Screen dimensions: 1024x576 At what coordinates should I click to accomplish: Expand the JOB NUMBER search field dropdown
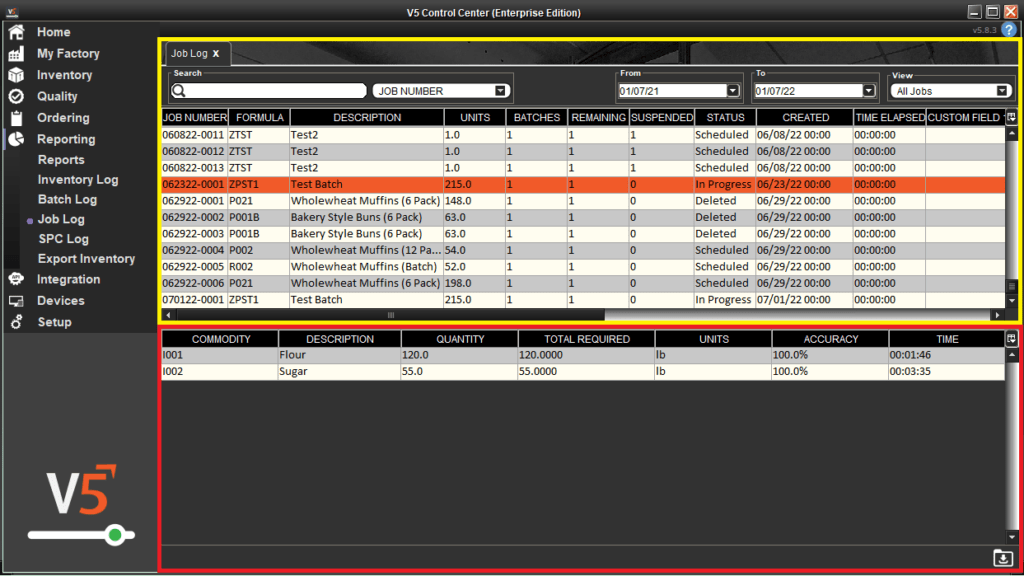pos(500,90)
